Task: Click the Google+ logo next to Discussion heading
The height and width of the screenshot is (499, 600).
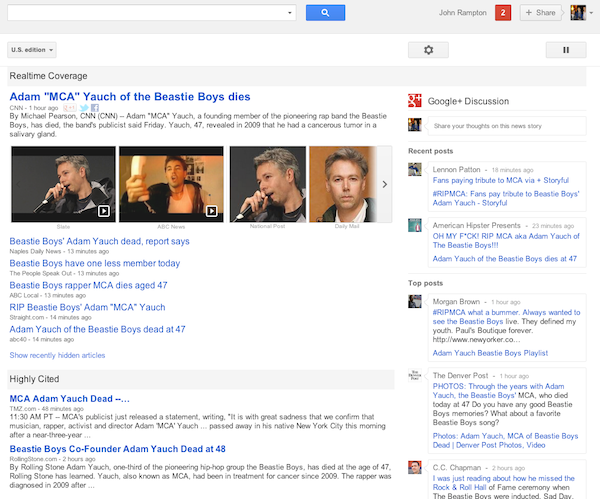Action: pos(415,100)
